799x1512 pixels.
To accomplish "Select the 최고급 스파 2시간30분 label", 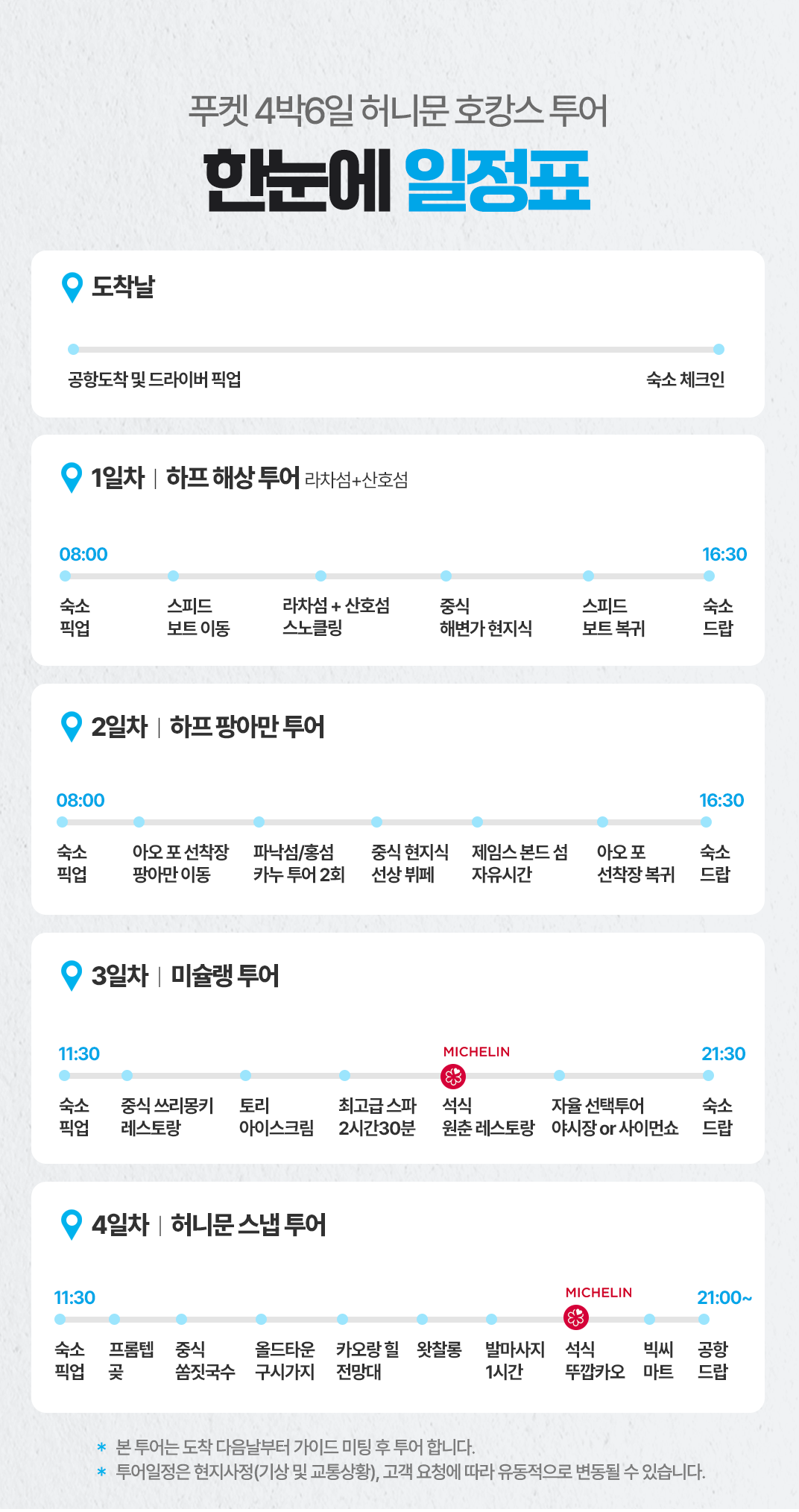I will (x=377, y=1116).
